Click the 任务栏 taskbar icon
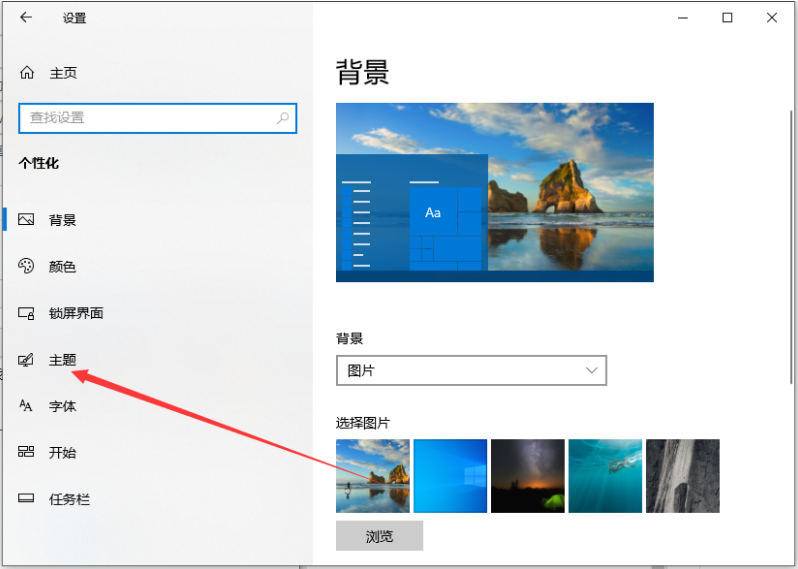Screen dimensions: 798x569 (x=27, y=499)
